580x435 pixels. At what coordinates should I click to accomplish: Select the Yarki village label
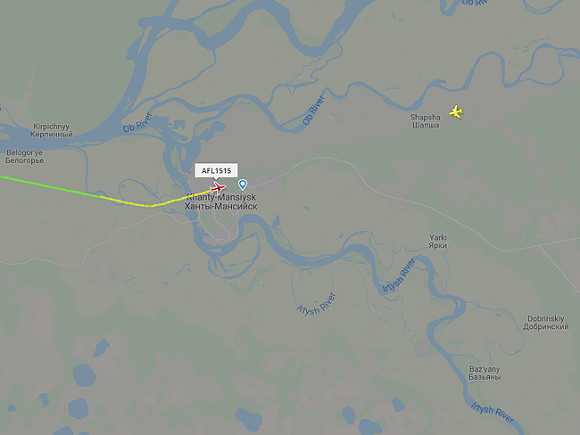[x=438, y=241]
